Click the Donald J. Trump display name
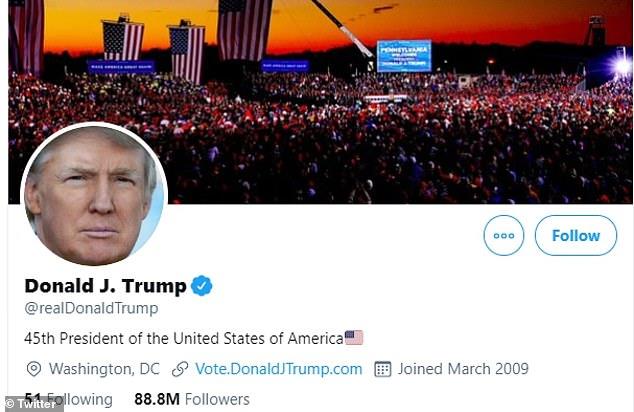This screenshot has width=634, height=412. click(x=105, y=285)
